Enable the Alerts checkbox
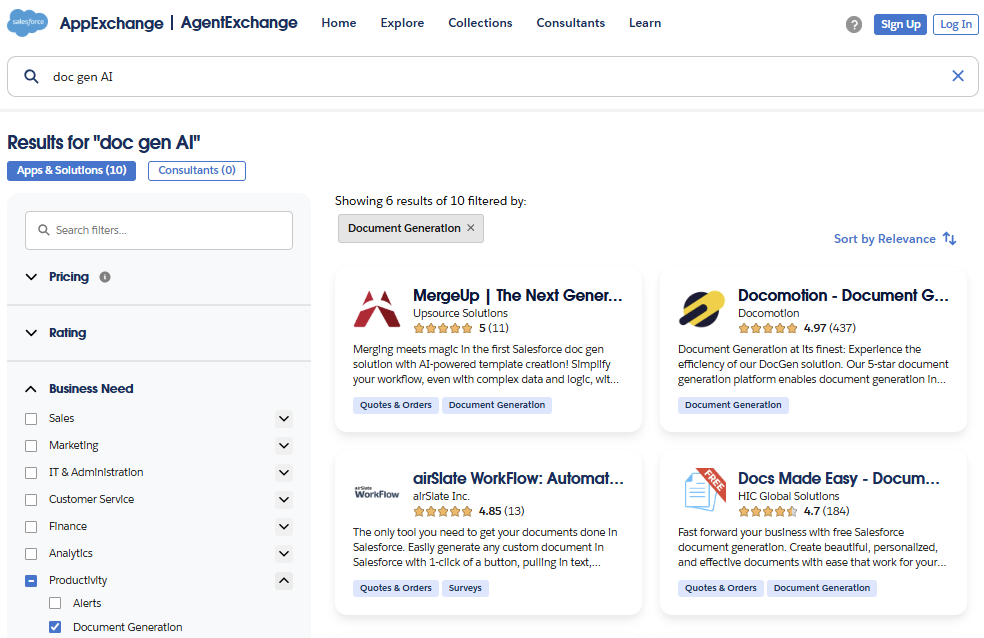984x638 pixels. coord(55,603)
